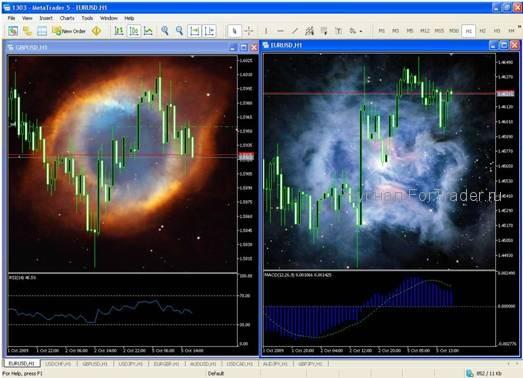Open the Market Watch window icon
This screenshot has width=523, height=378.
click(42, 31)
